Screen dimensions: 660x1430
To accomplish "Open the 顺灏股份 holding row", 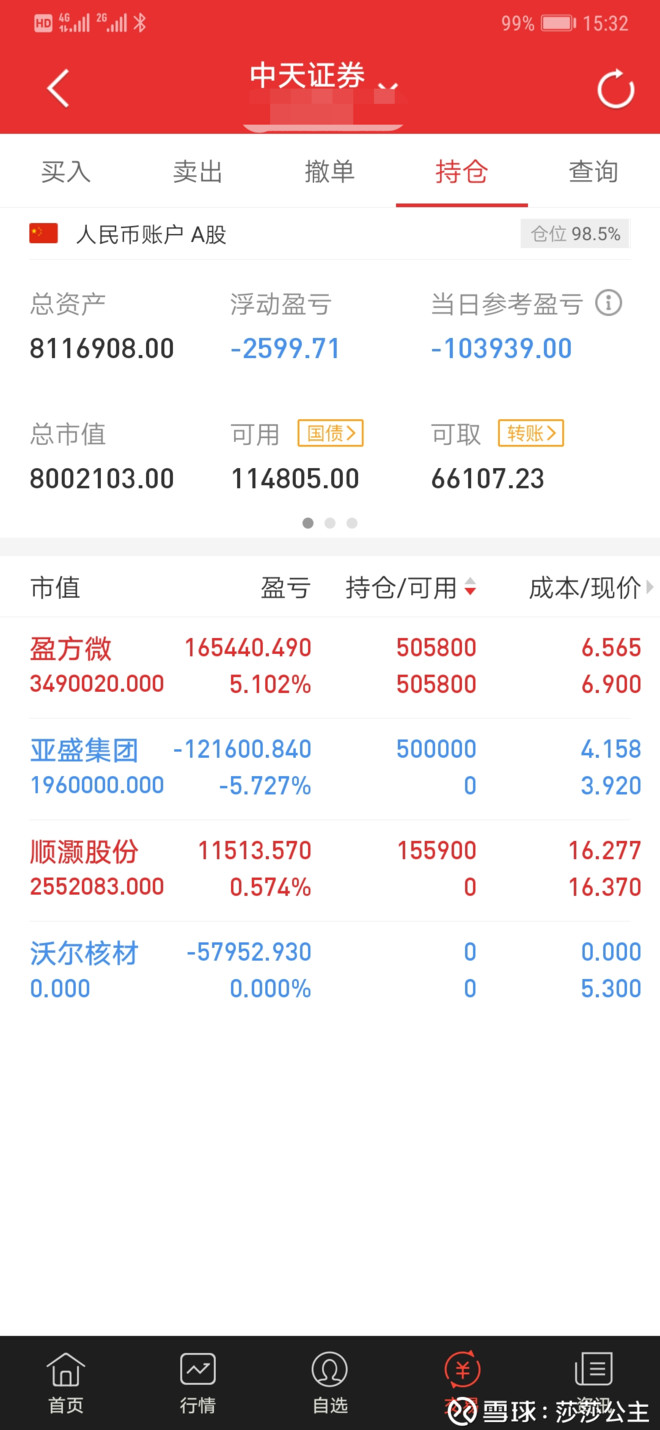I will pyautogui.click(x=330, y=869).
